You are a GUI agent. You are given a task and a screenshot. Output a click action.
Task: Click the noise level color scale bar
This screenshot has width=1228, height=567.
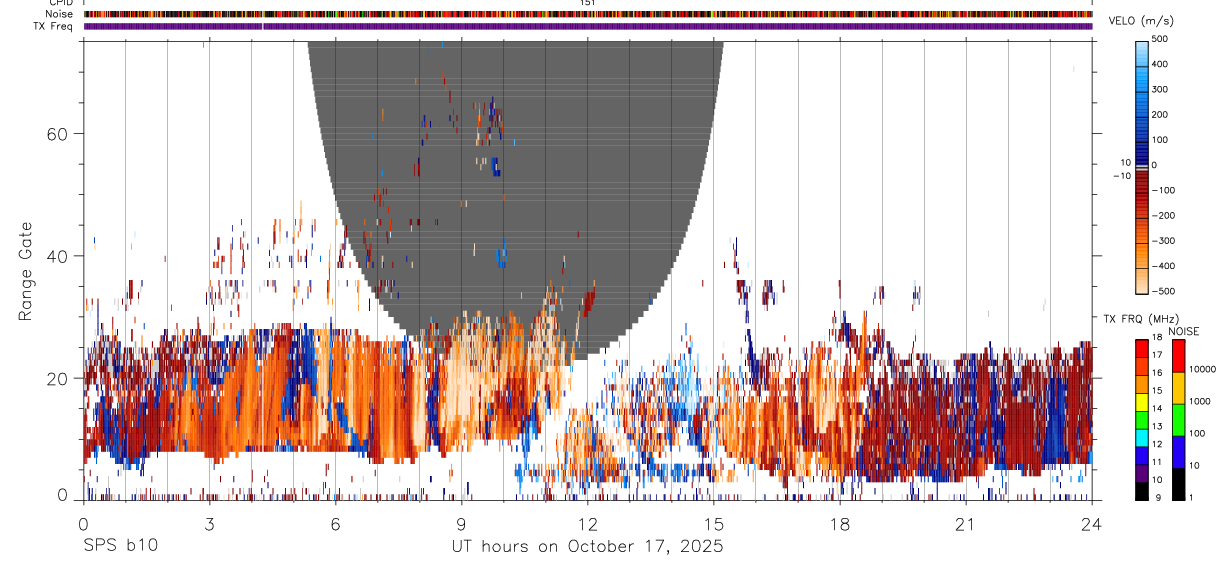(x=1177, y=420)
